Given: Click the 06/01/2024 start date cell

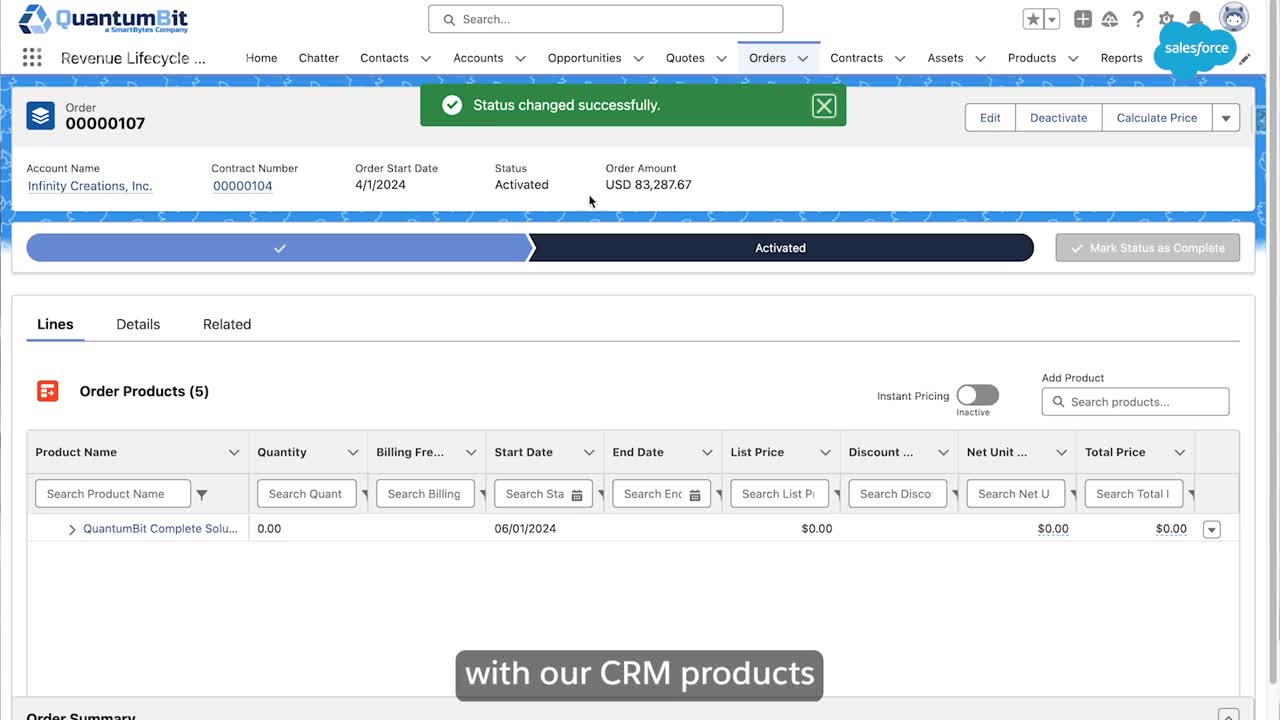Looking at the screenshot, I should [x=525, y=528].
